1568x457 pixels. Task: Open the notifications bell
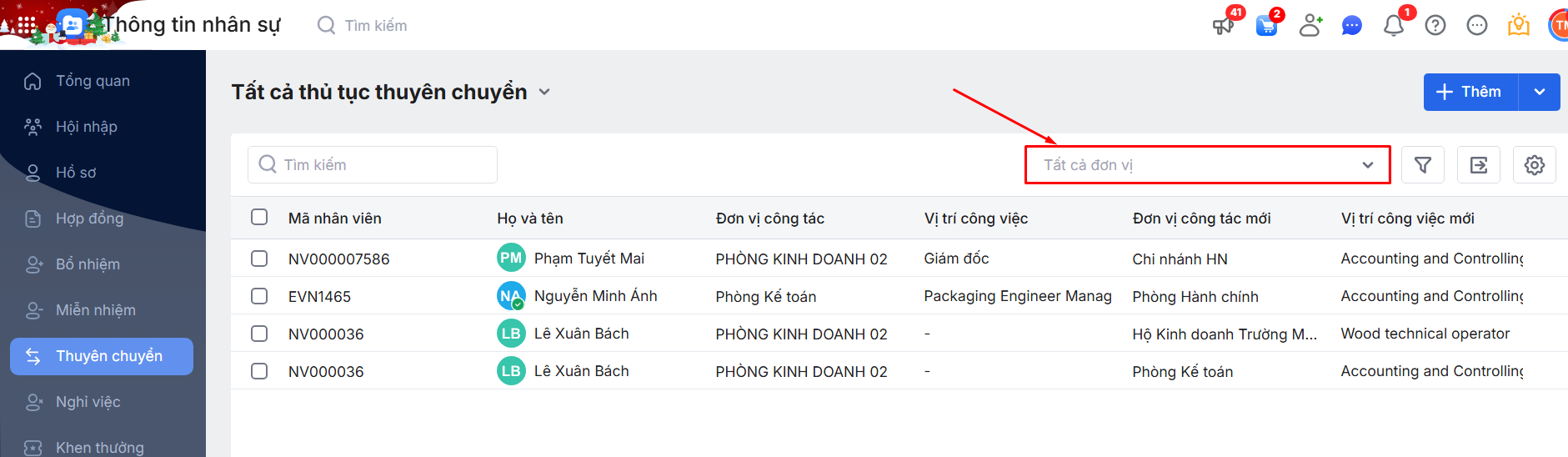tap(1393, 26)
